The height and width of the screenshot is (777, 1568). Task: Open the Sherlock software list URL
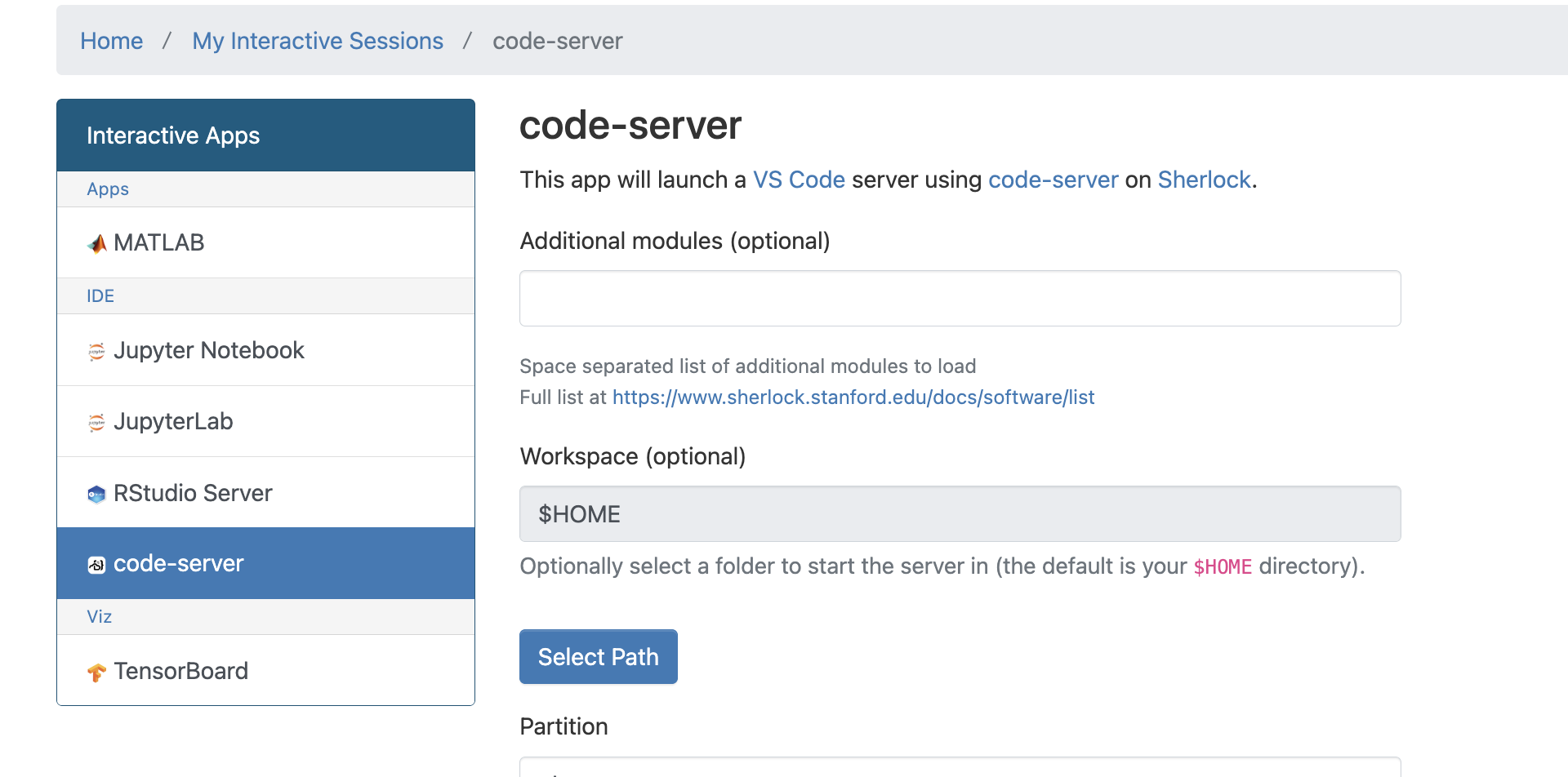[x=853, y=397]
